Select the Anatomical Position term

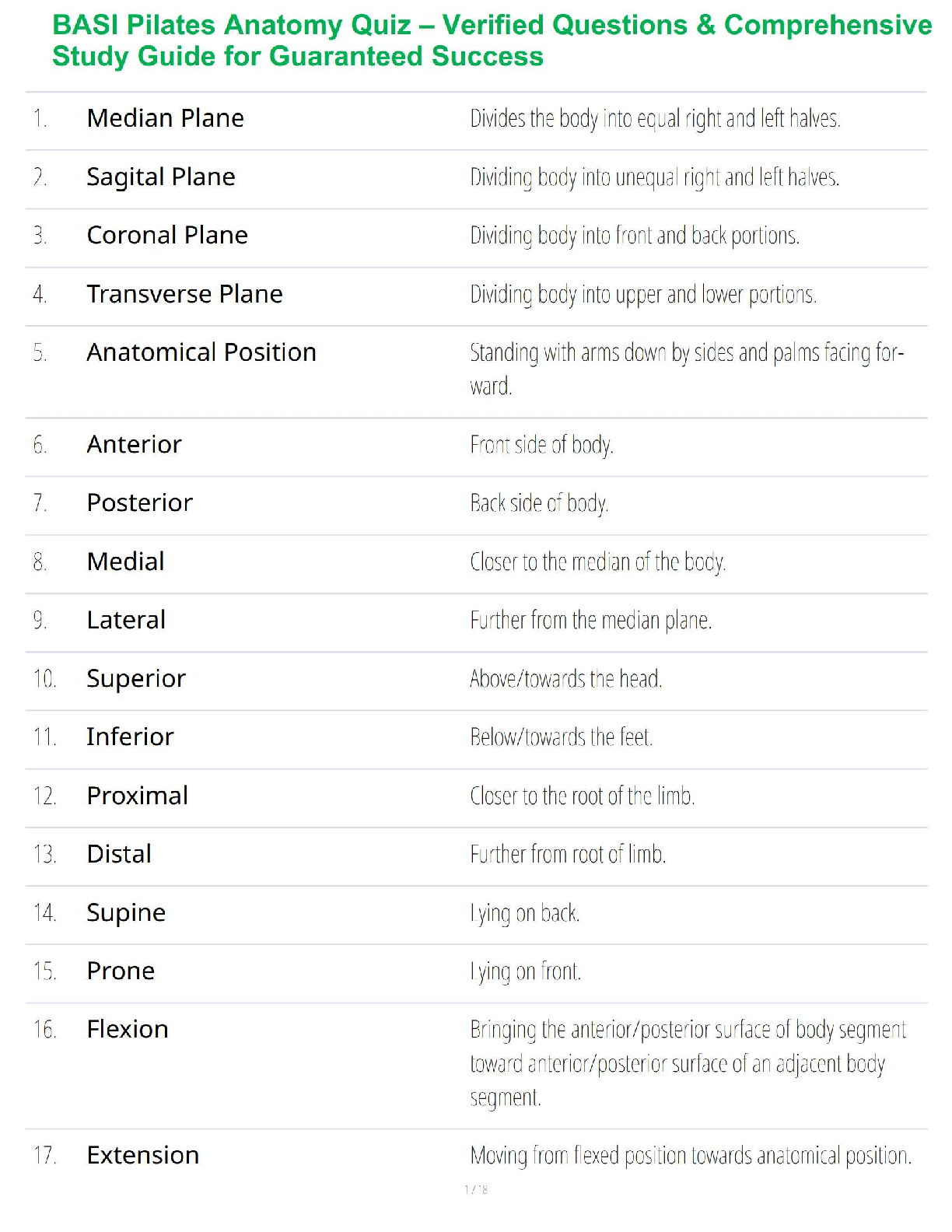(x=201, y=352)
